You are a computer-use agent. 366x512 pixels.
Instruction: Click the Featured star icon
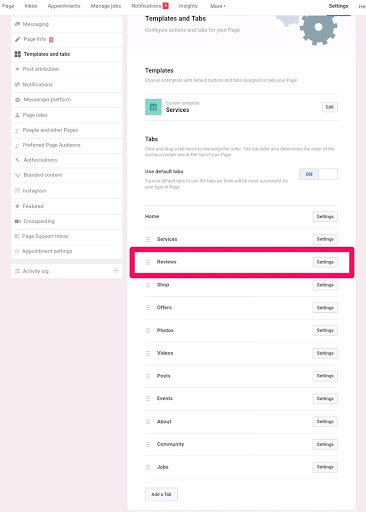pos(17,206)
